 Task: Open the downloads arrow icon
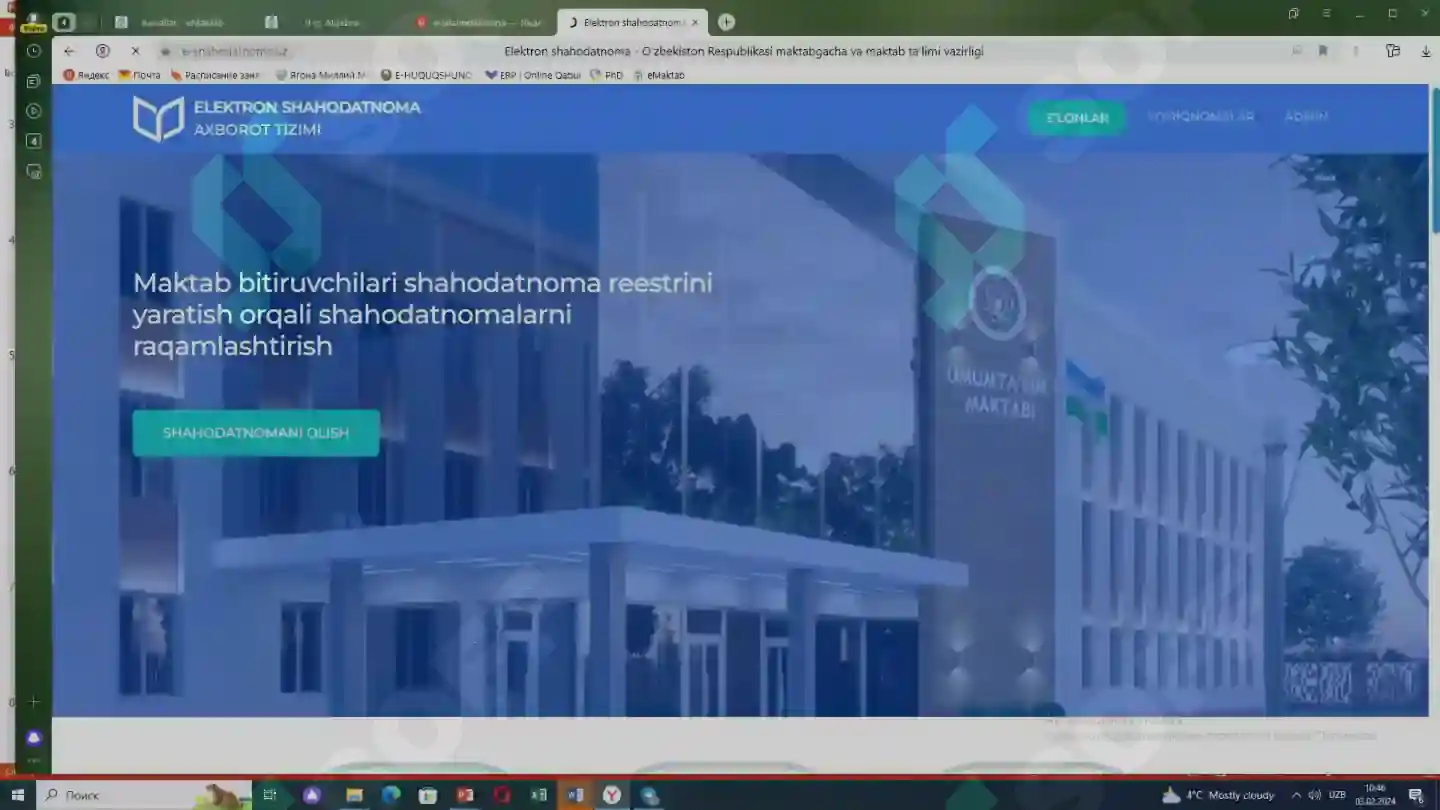click(1426, 51)
